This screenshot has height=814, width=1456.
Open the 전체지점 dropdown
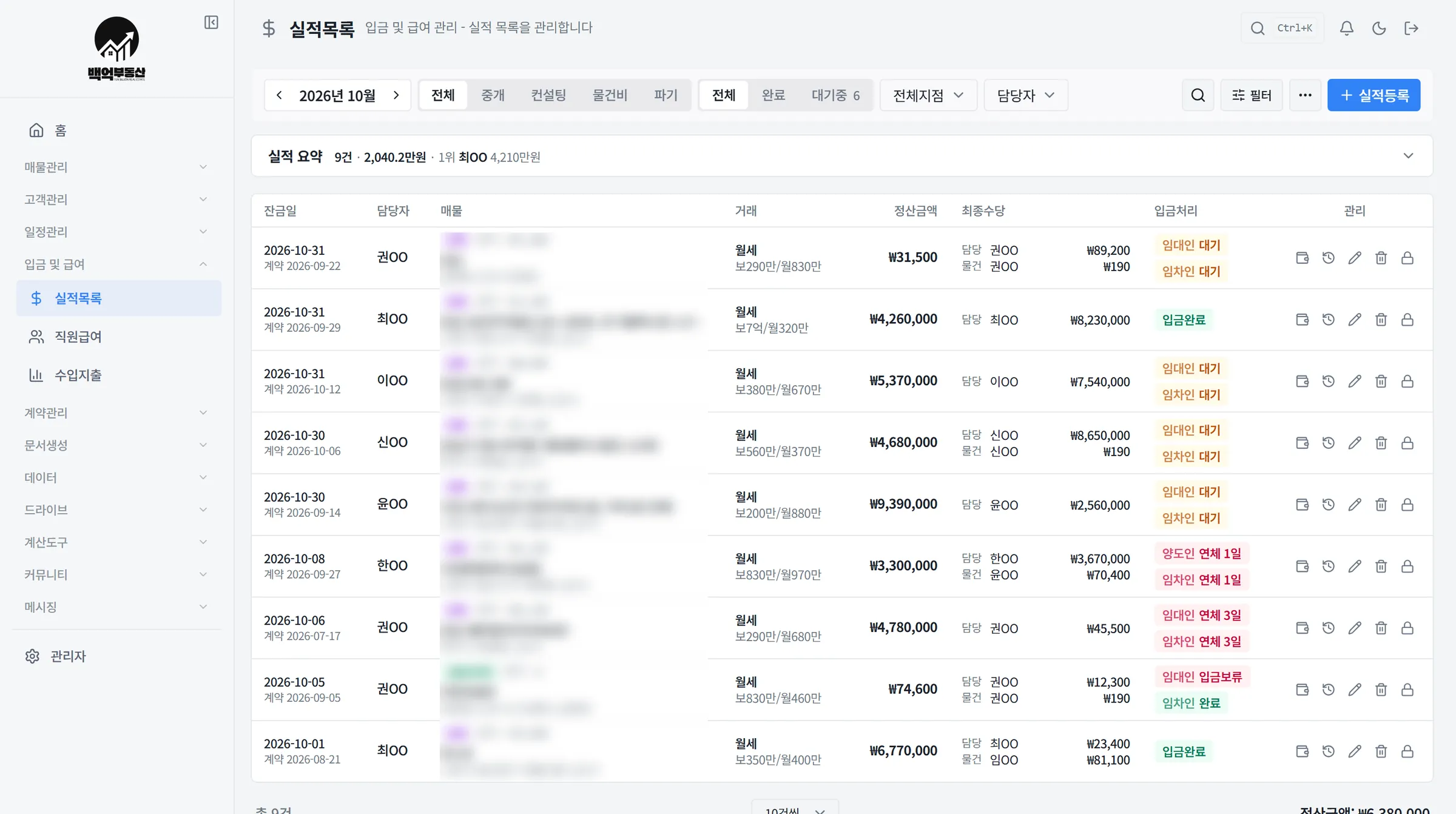coord(928,95)
